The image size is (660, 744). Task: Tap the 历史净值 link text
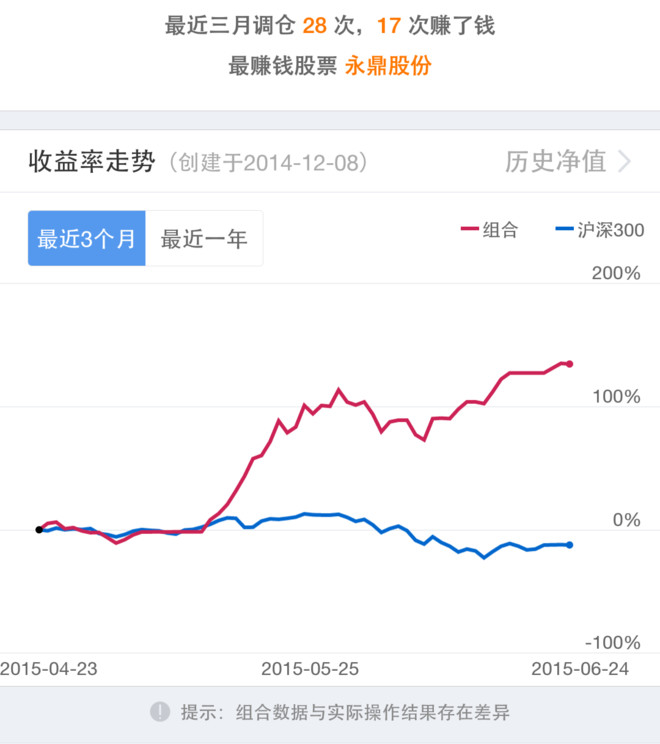tap(555, 162)
